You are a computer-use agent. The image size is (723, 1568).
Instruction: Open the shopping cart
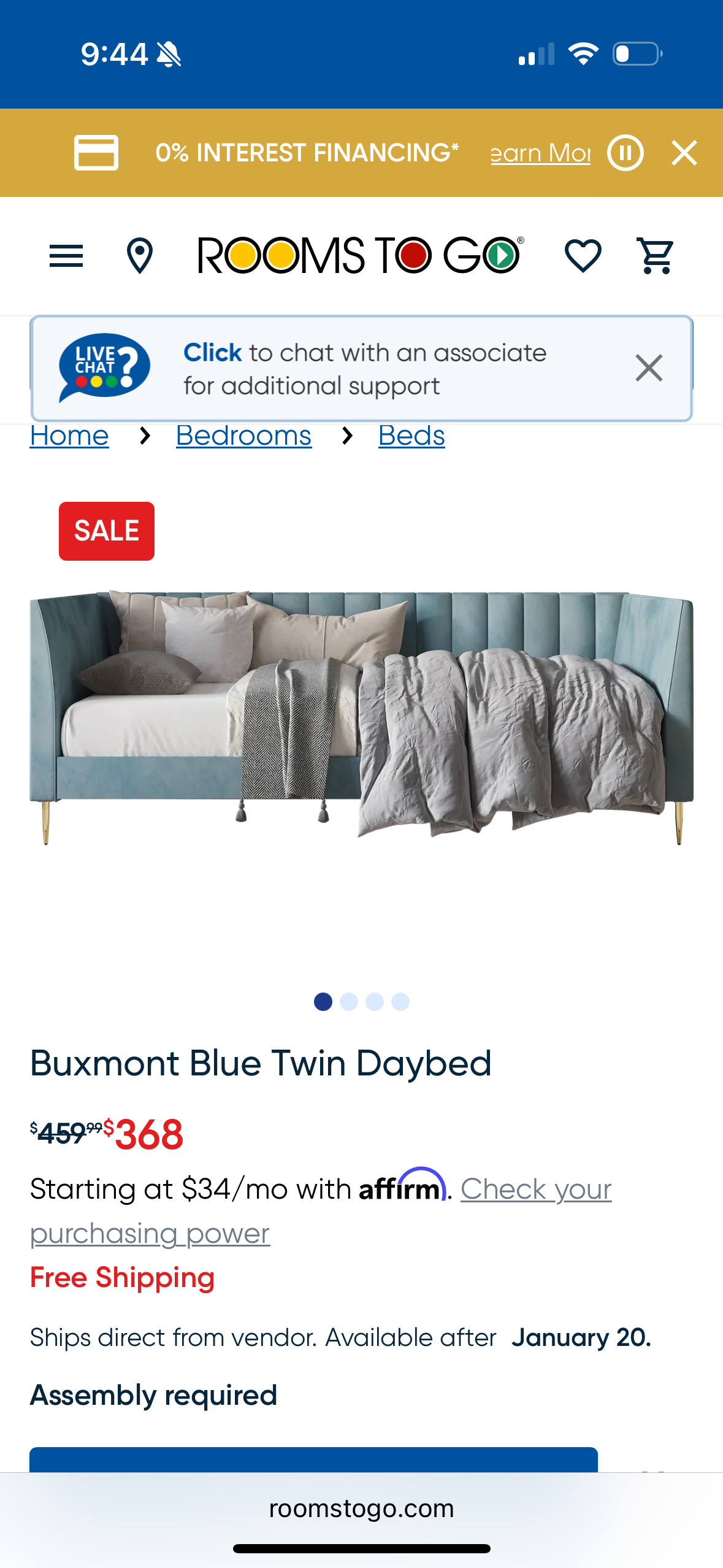point(656,256)
